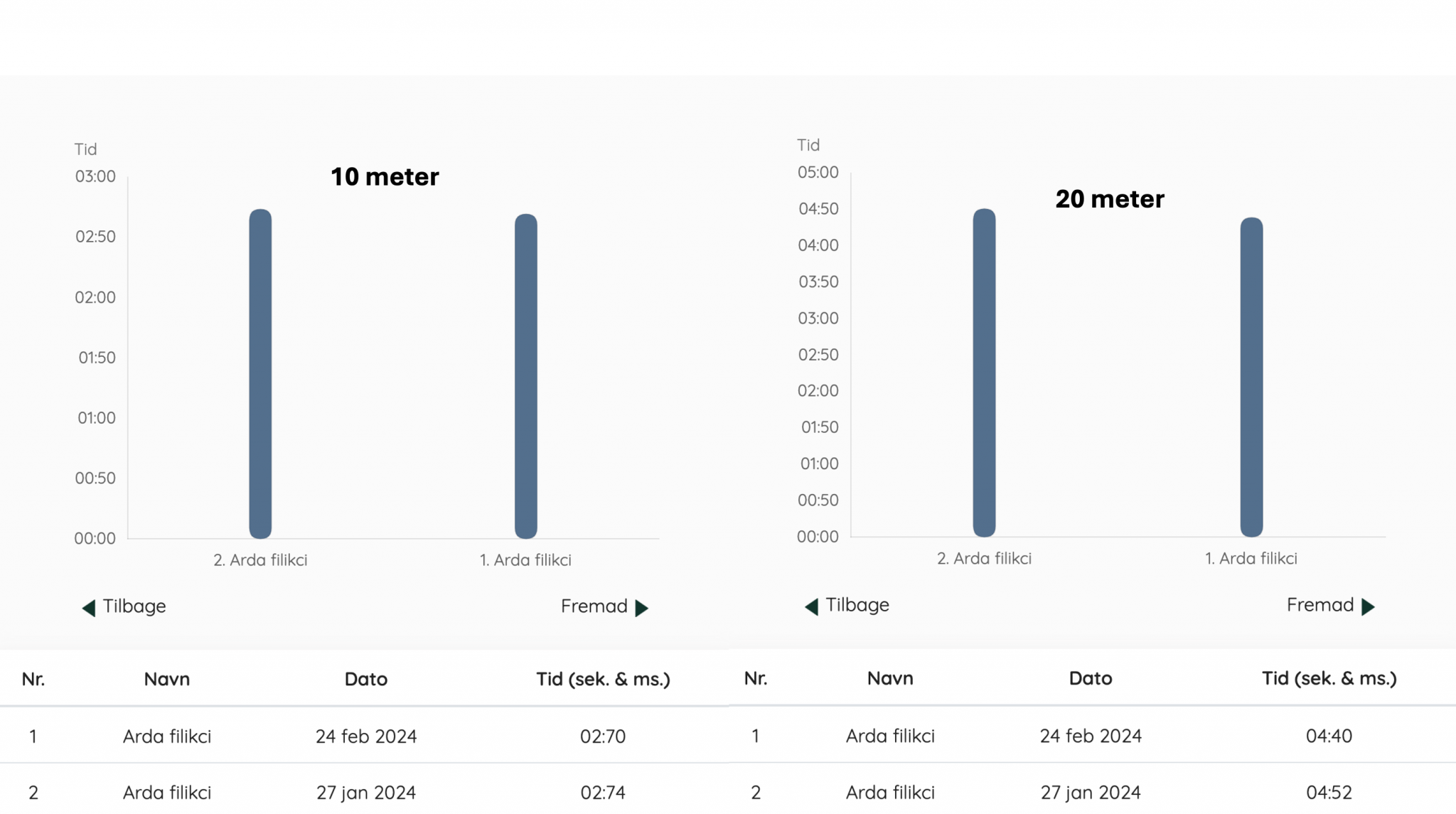Click the 2. Arda filikci bar in 10 meter chart
The image size is (1456, 814).
(x=260, y=374)
